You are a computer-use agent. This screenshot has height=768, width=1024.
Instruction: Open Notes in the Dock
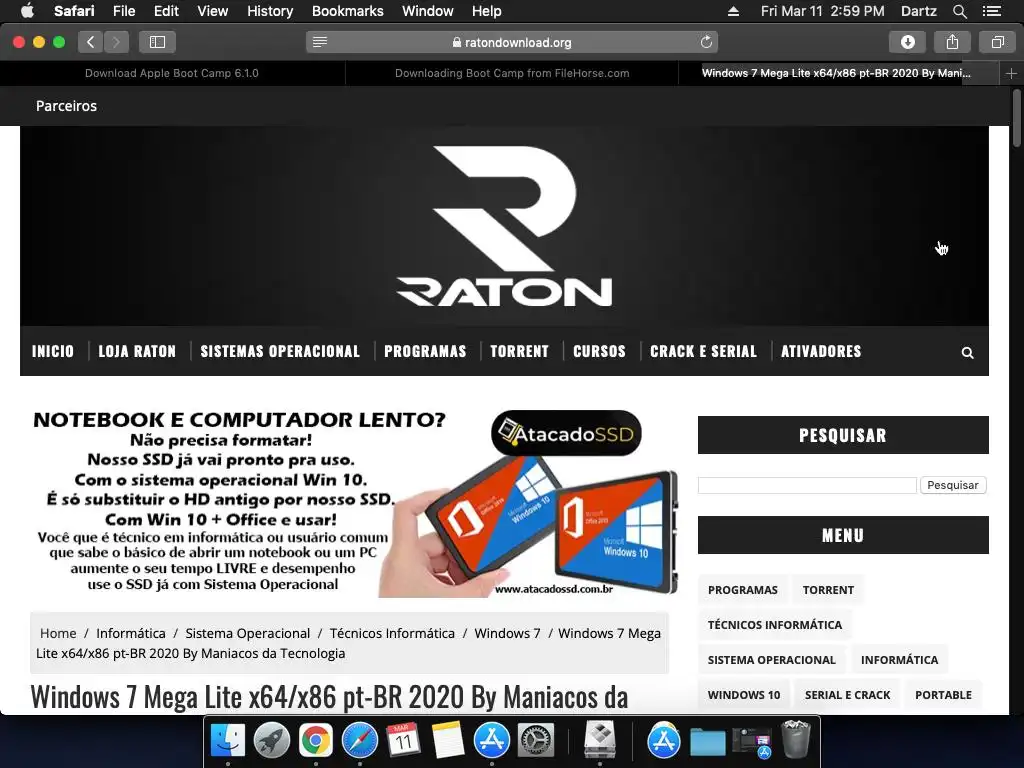pos(448,741)
